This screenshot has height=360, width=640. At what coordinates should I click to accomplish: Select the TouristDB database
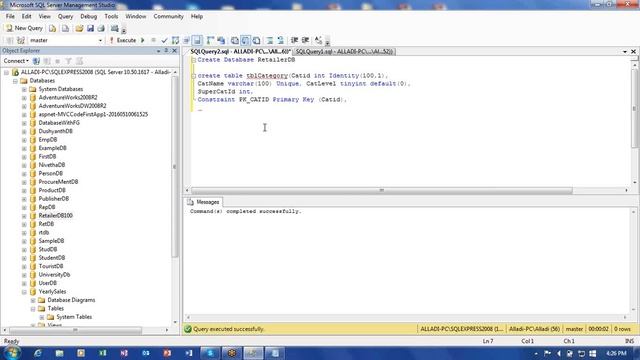(x=51, y=266)
